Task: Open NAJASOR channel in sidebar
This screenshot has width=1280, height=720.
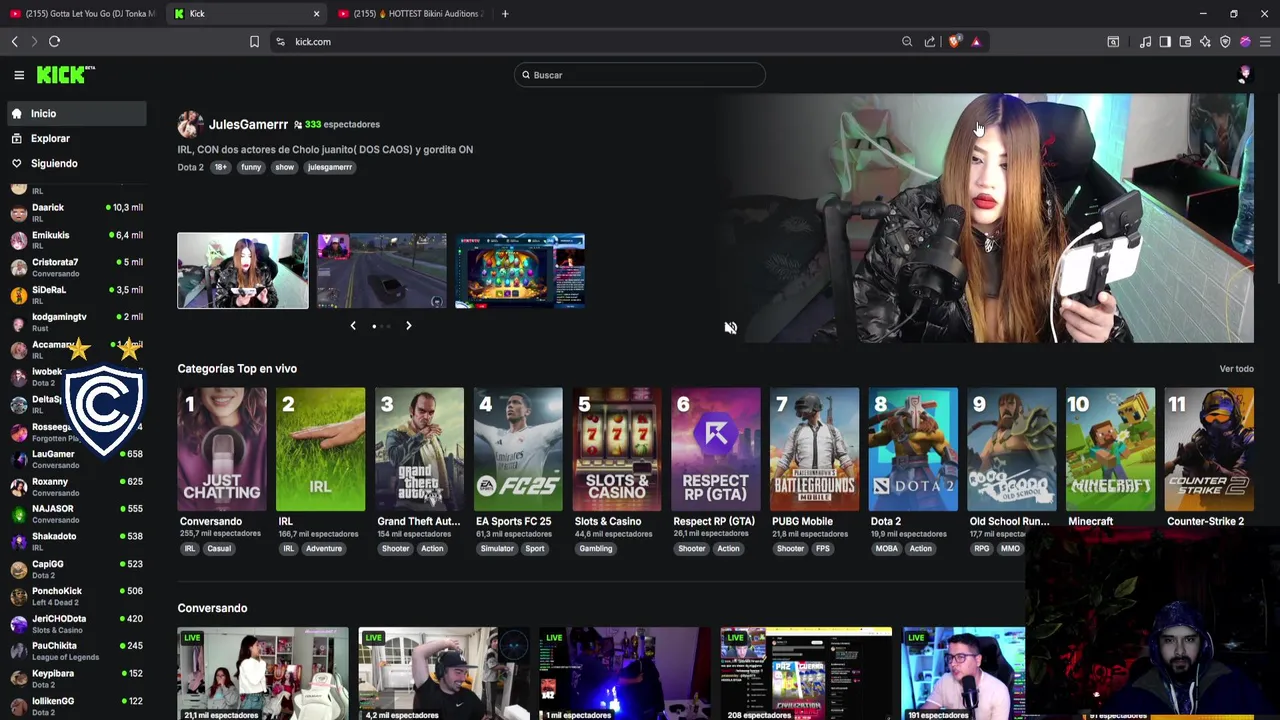Action: point(76,514)
